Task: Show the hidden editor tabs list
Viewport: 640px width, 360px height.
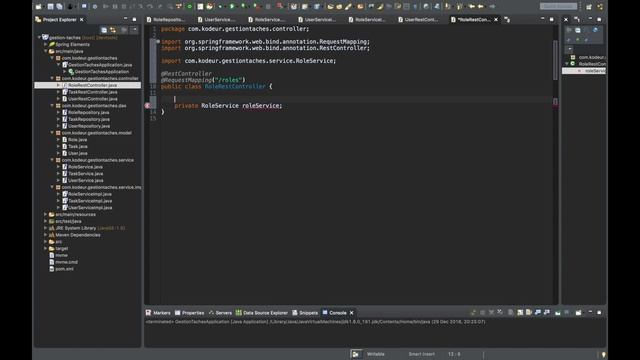Action: tap(507, 20)
